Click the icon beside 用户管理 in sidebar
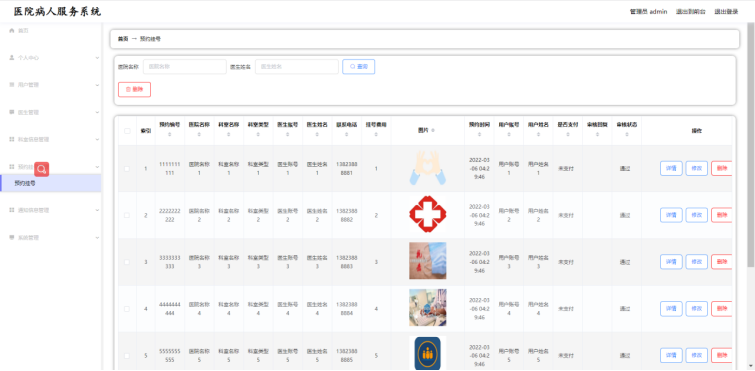 coord(12,85)
